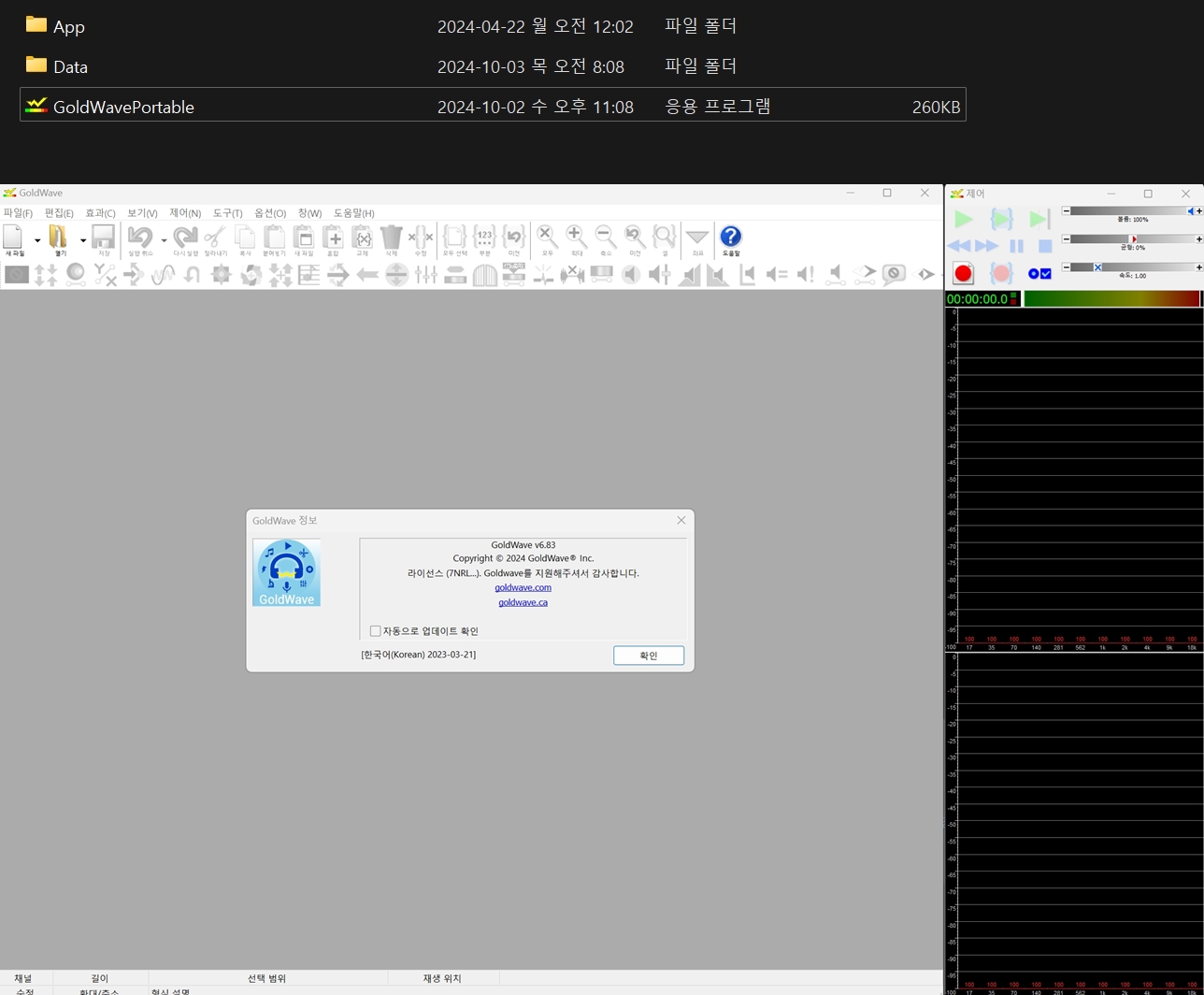Click Play Selection braces button in Control window
This screenshot has height=995, width=1204.
(1001, 219)
